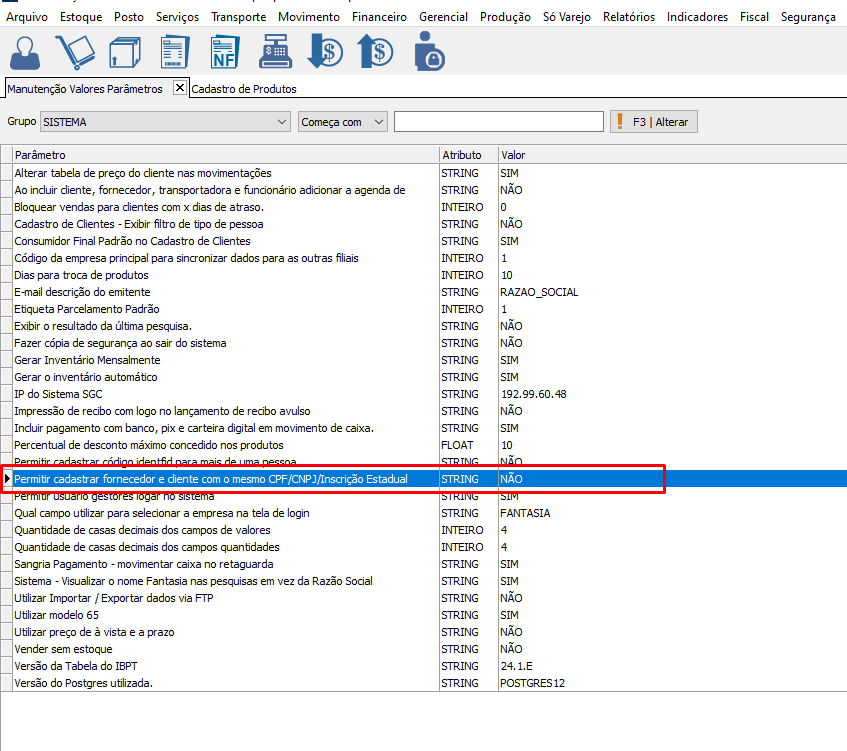Click the search text field
847x751 pixels.
pos(498,122)
